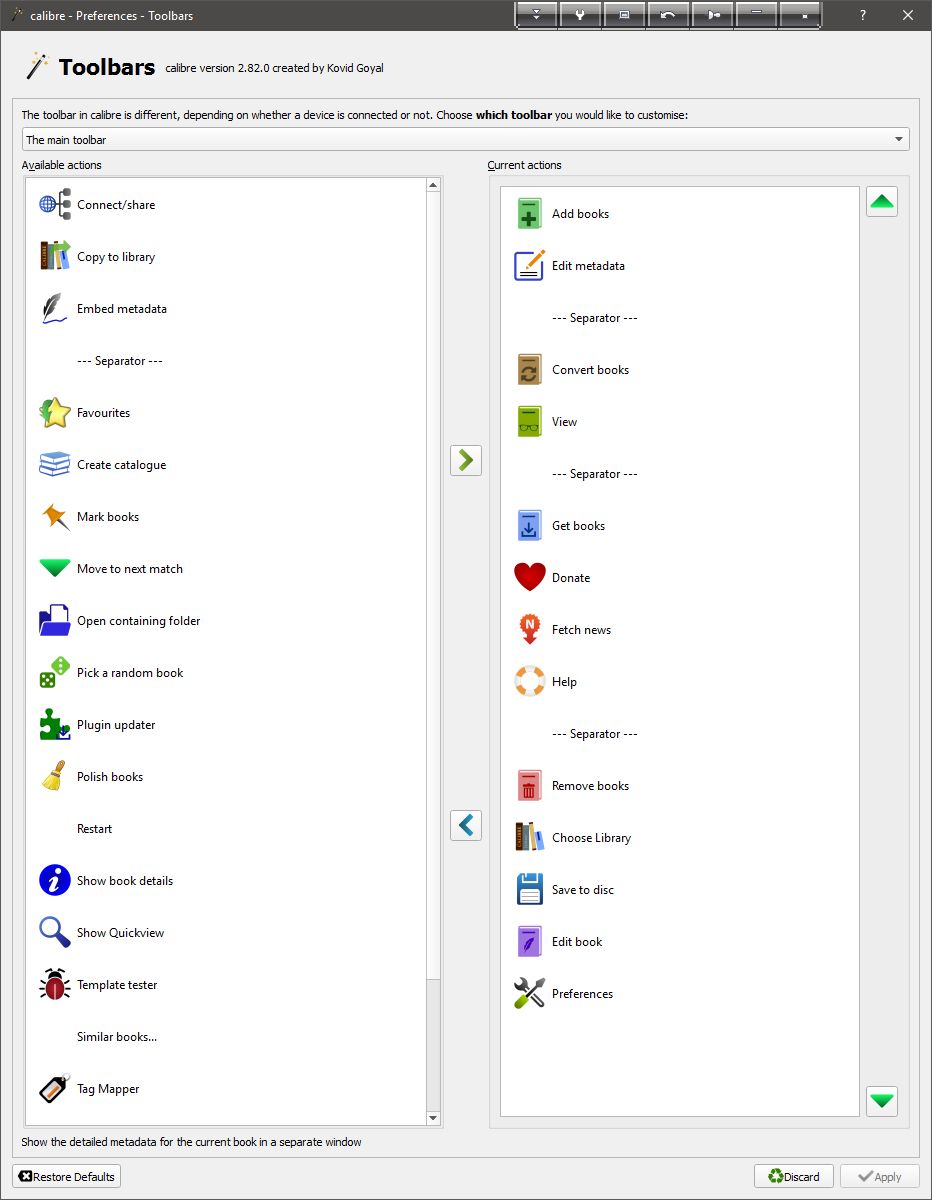Select the Help lifebuoy icon
This screenshot has width=932, height=1200.
pyautogui.click(x=530, y=682)
